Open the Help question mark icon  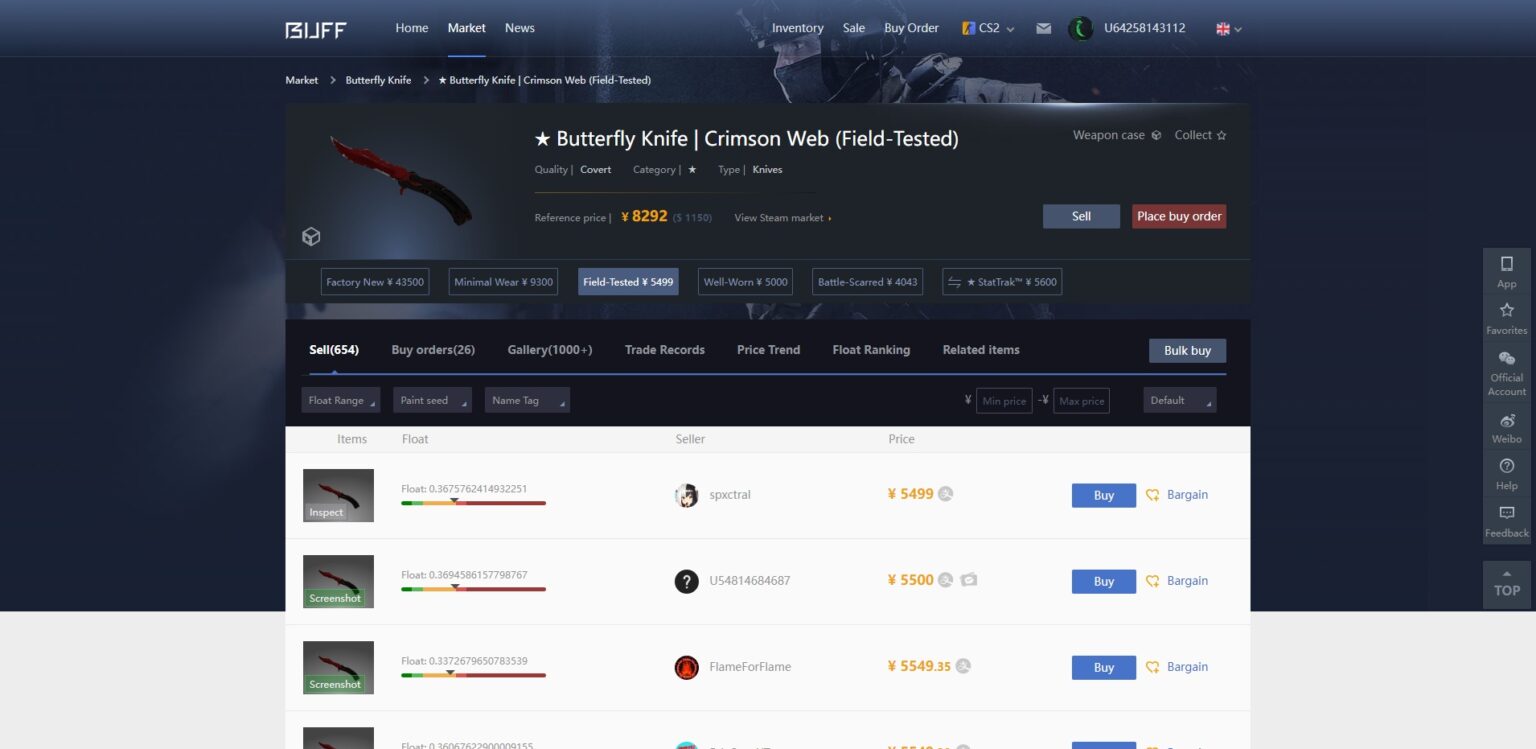[x=1506, y=466]
